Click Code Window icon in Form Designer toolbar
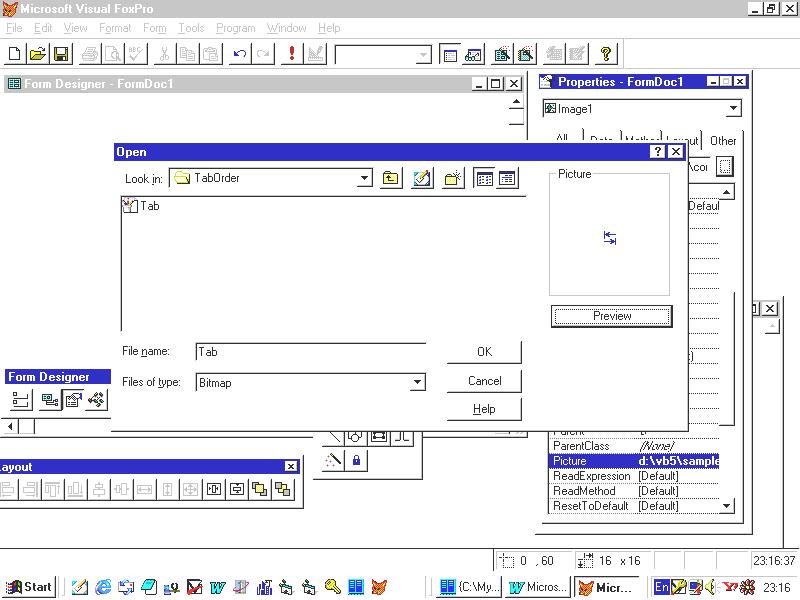Viewport: 800px width, 600px height. pyautogui.click(x=96, y=399)
